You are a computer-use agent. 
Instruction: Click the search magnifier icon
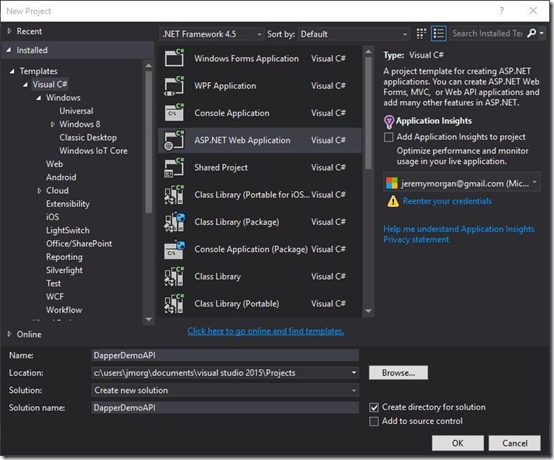[x=531, y=33]
